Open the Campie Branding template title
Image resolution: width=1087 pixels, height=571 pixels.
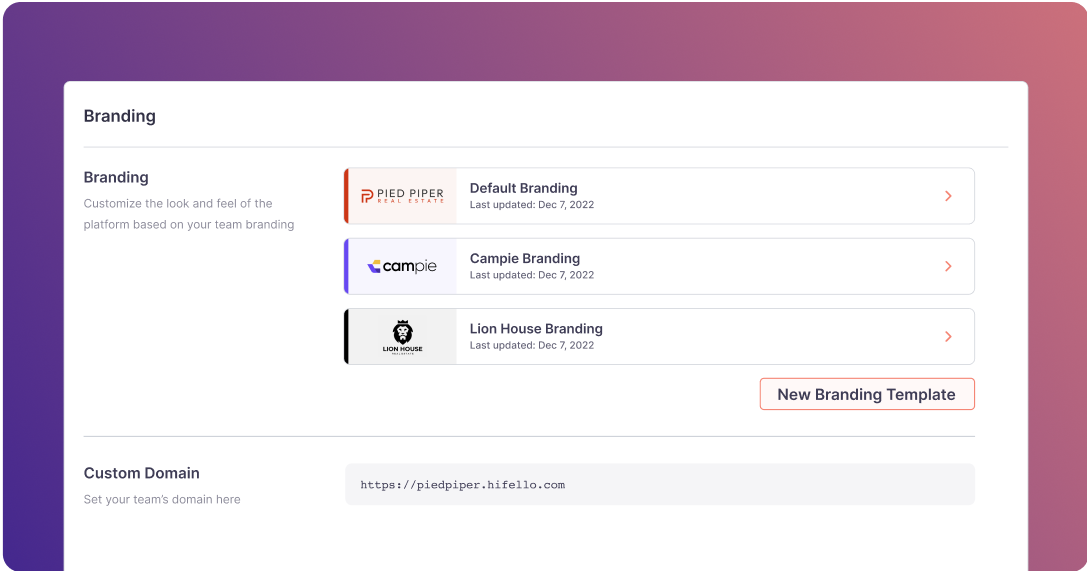point(525,258)
